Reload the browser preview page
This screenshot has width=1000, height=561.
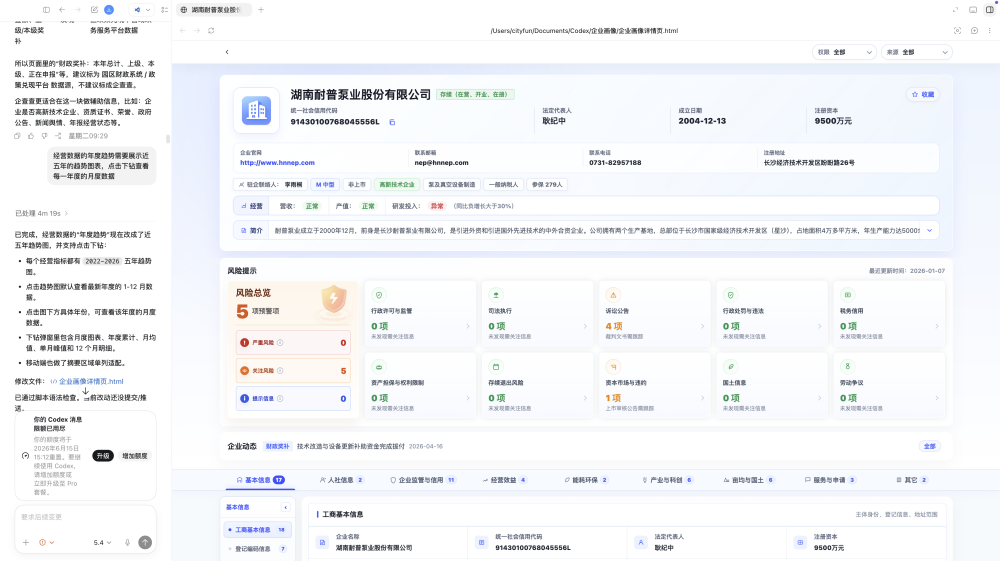211,31
